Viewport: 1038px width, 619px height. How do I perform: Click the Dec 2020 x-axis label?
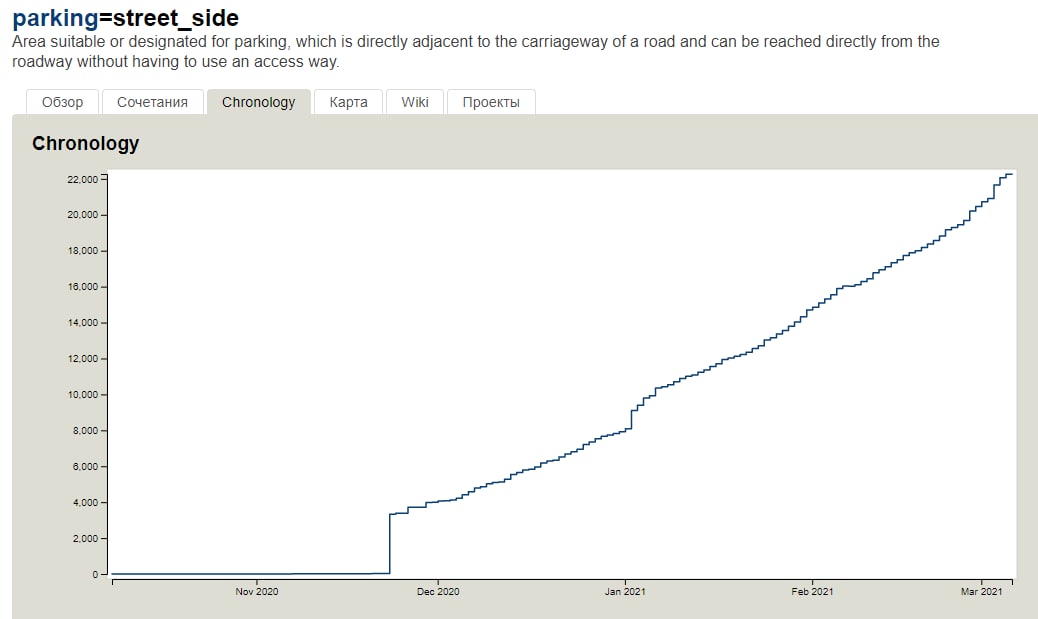(439, 592)
